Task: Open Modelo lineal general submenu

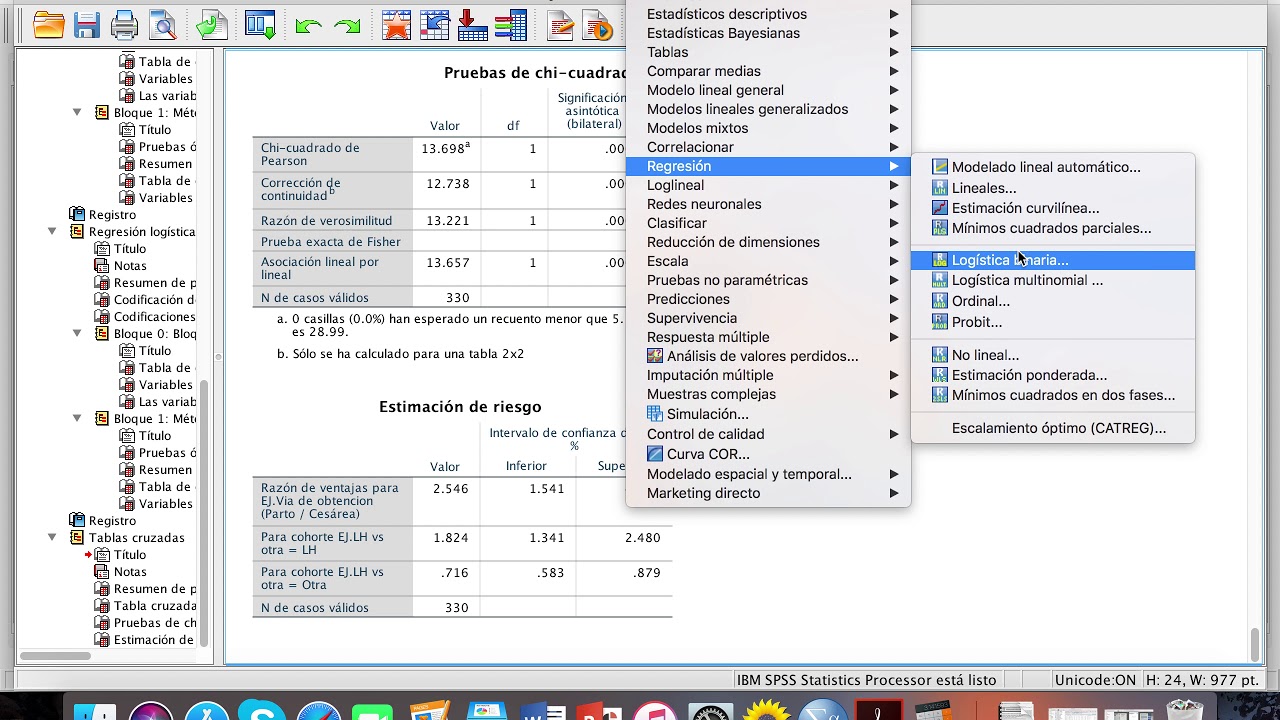Action: click(x=768, y=90)
